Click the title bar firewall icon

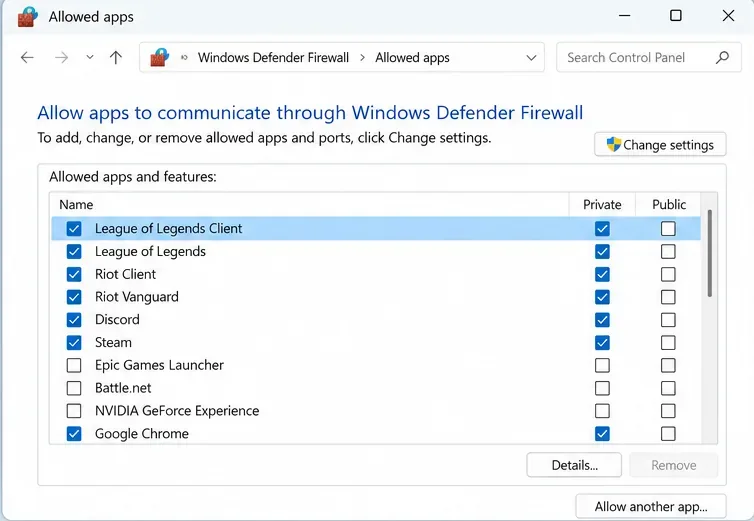pos(27,17)
